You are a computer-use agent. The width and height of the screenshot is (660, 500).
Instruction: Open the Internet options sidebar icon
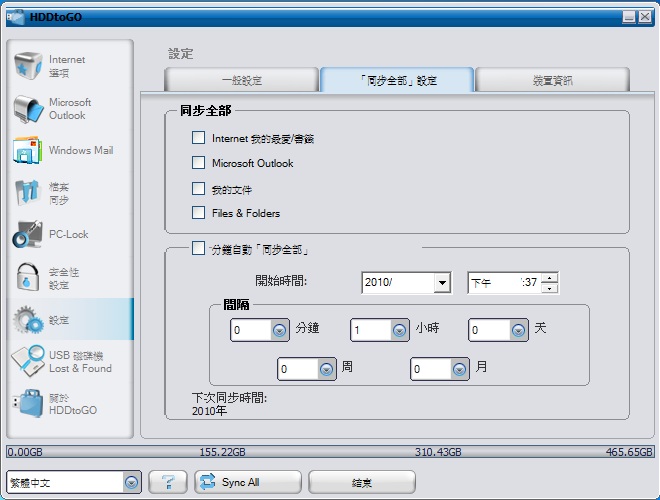pyautogui.click(x=27, y=67)
